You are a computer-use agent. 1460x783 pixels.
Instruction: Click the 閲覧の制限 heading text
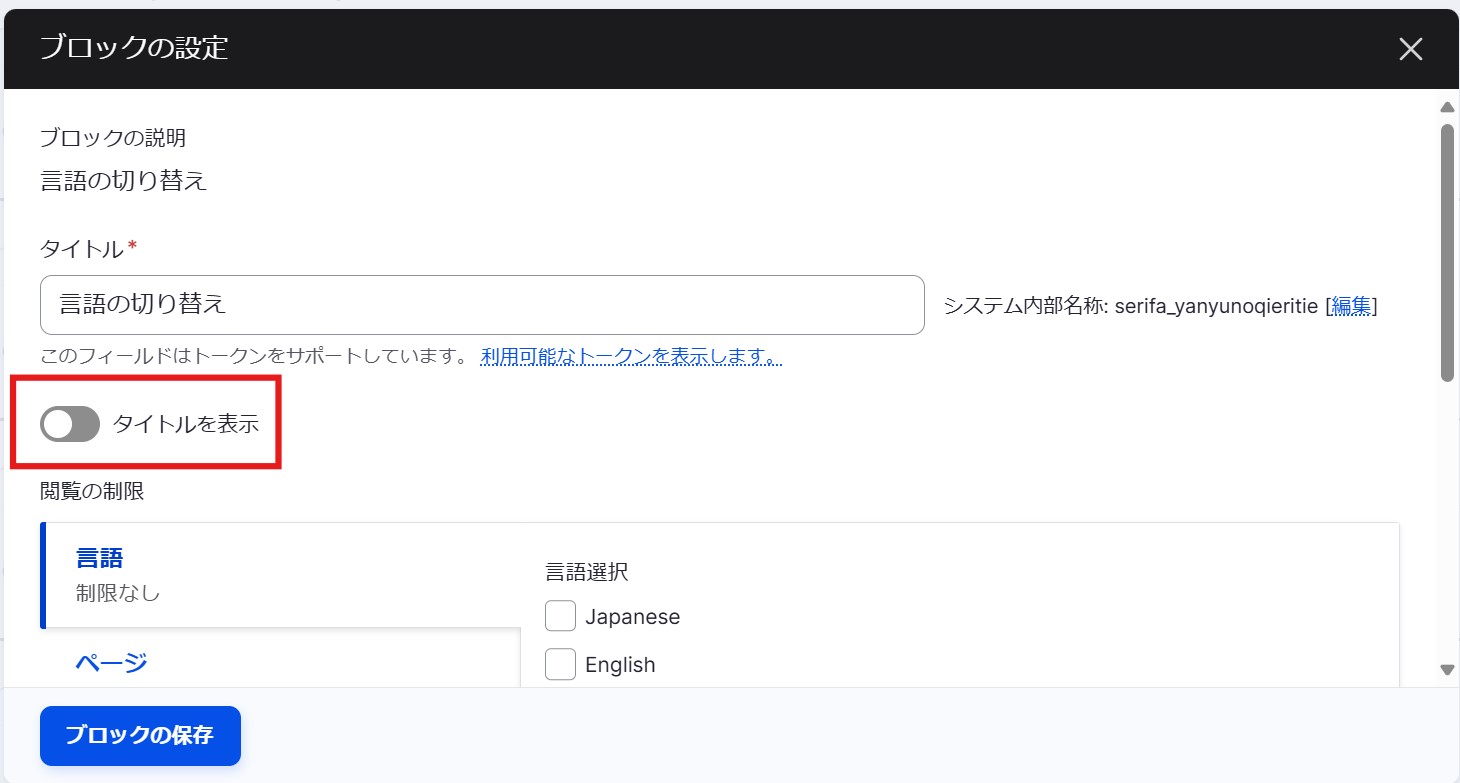coord(92,491)
